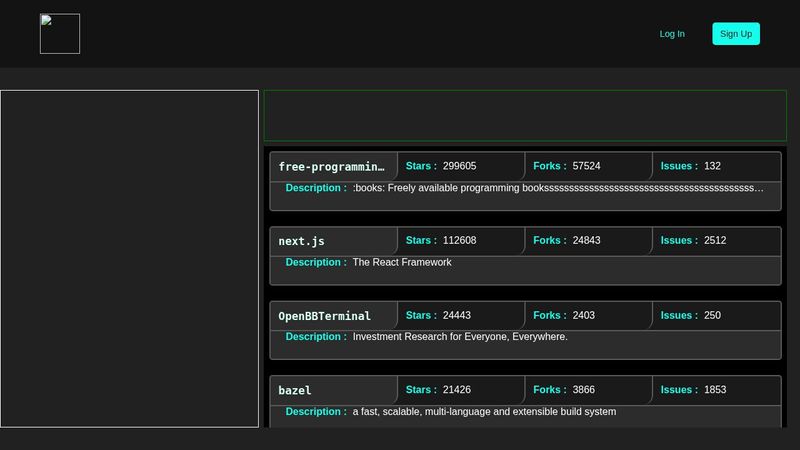Viewport: 800px width, 450px height.
Task: Click Stars count 299605
Action: [x=460, y=166]
